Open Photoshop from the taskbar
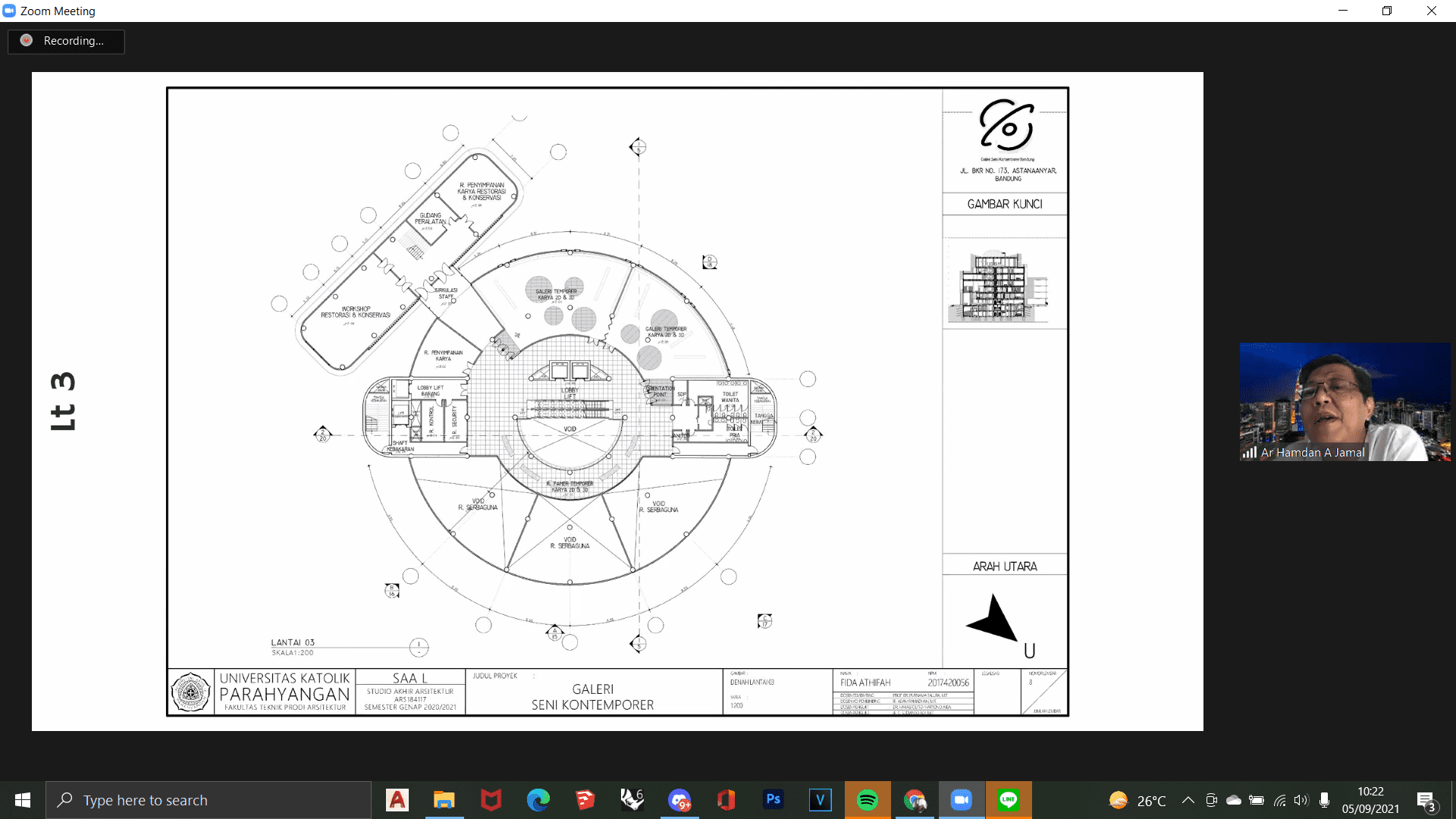 [x=773, y=800]
